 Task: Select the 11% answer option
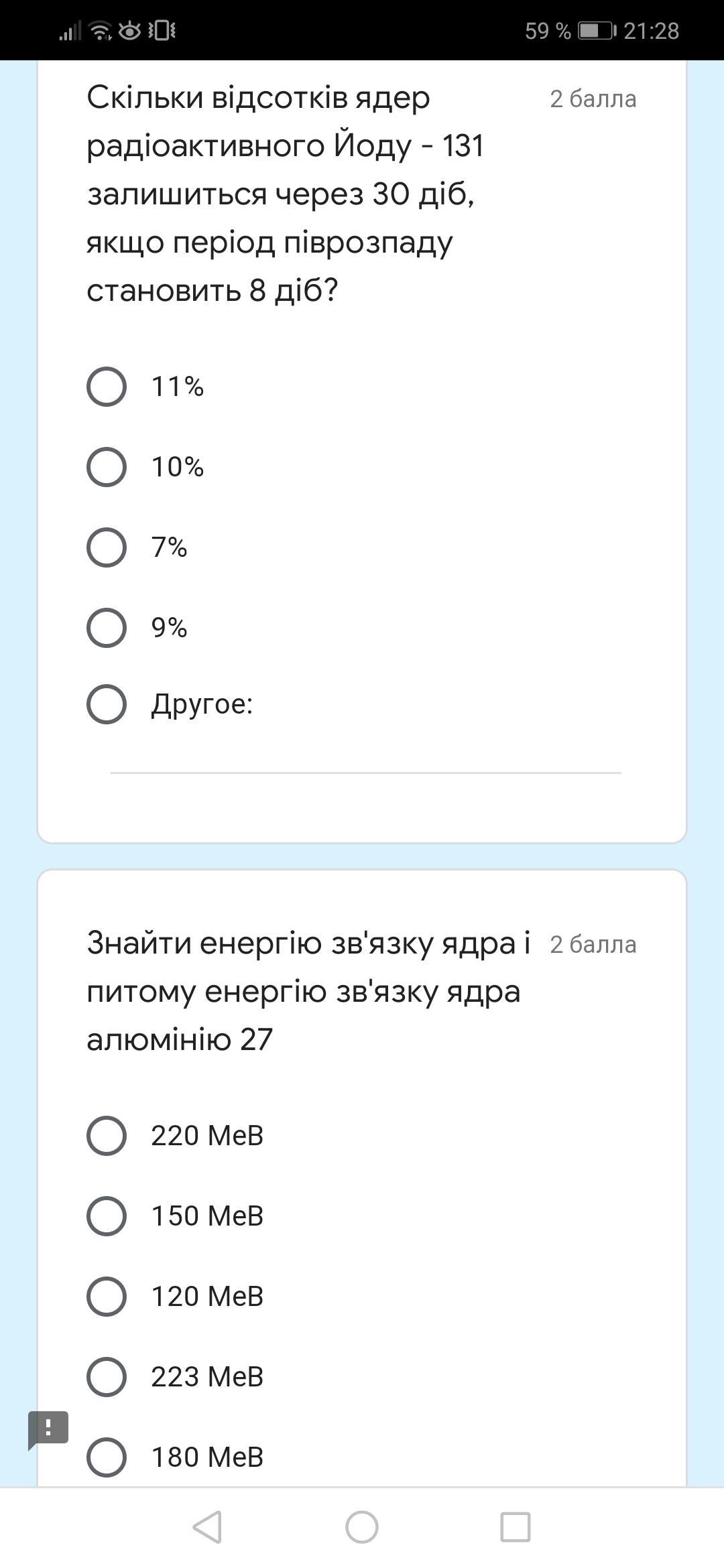tap(107, 387)
